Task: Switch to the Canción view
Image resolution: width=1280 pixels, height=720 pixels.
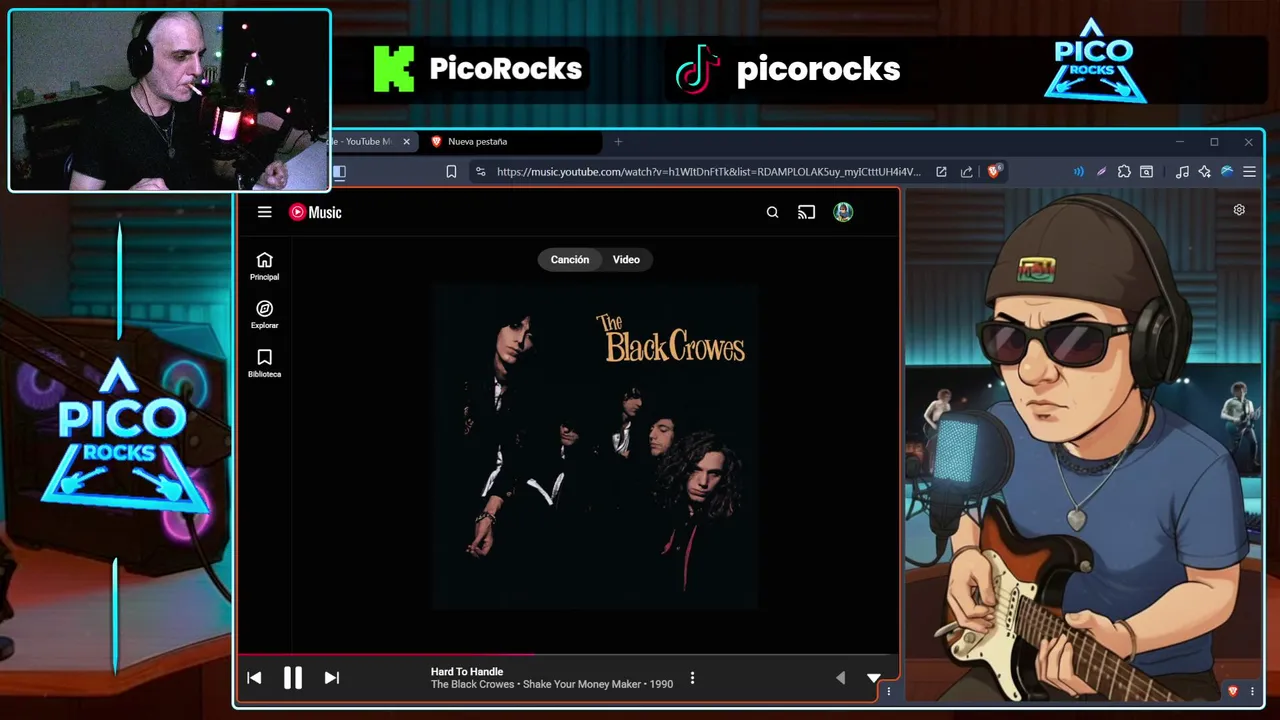Action: point(570,260)
